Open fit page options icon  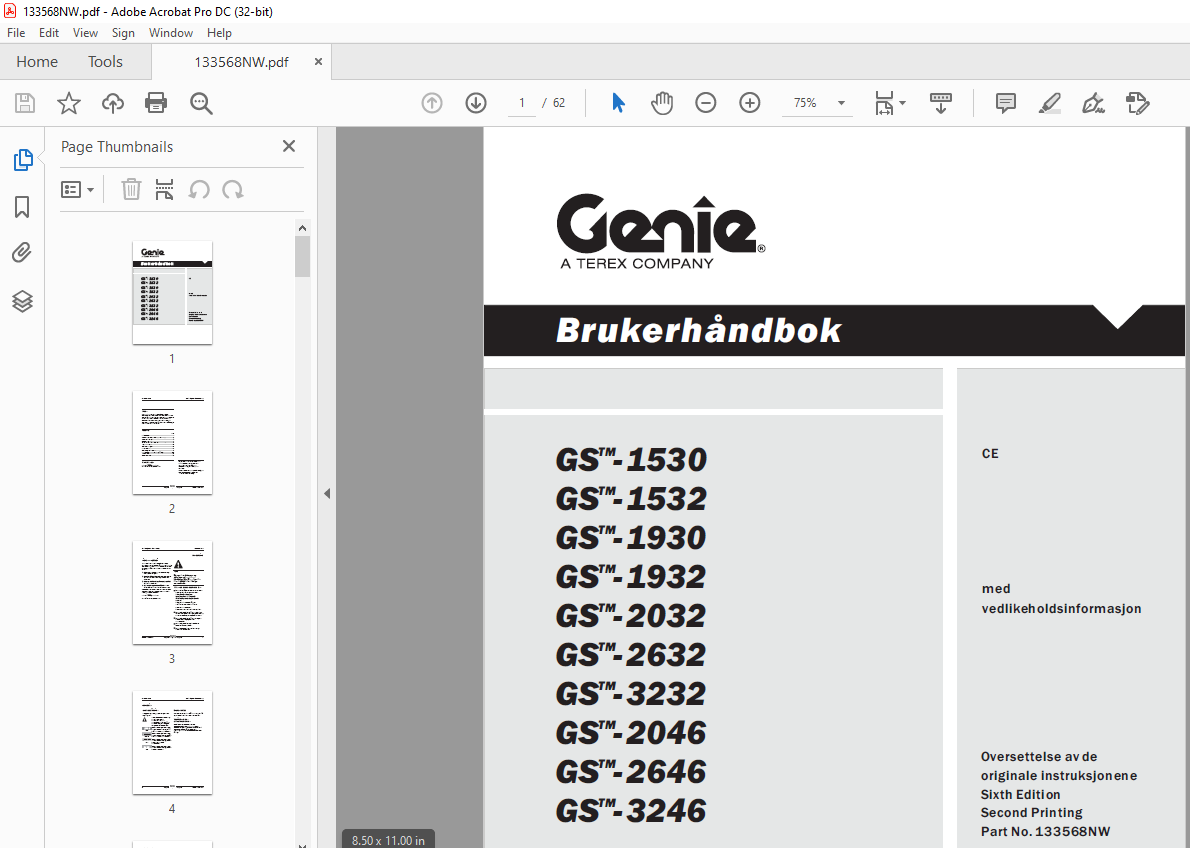click(884, 102)
